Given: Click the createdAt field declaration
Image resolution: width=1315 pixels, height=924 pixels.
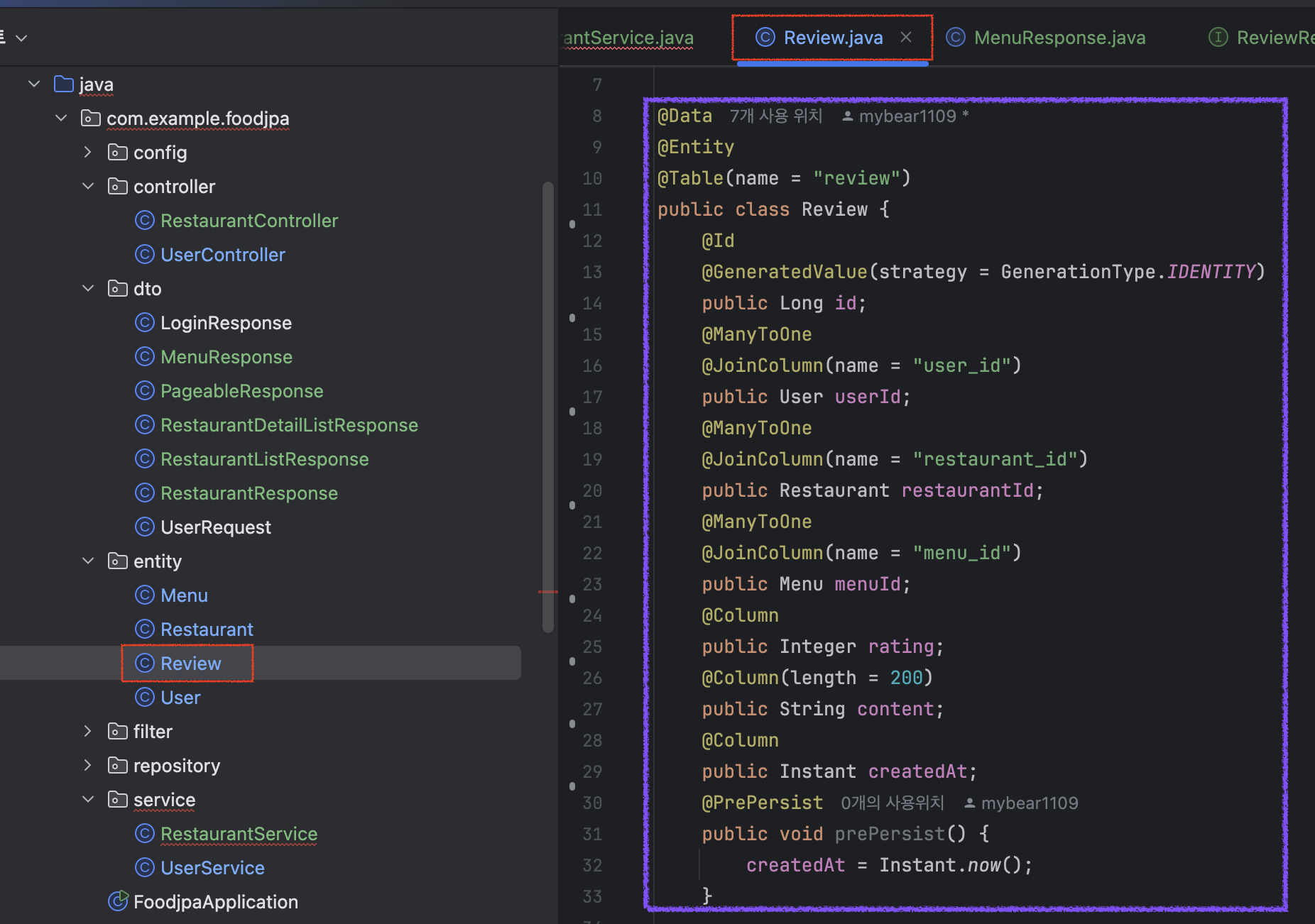Looking at the screenshot, I should [x=917, y=771].
